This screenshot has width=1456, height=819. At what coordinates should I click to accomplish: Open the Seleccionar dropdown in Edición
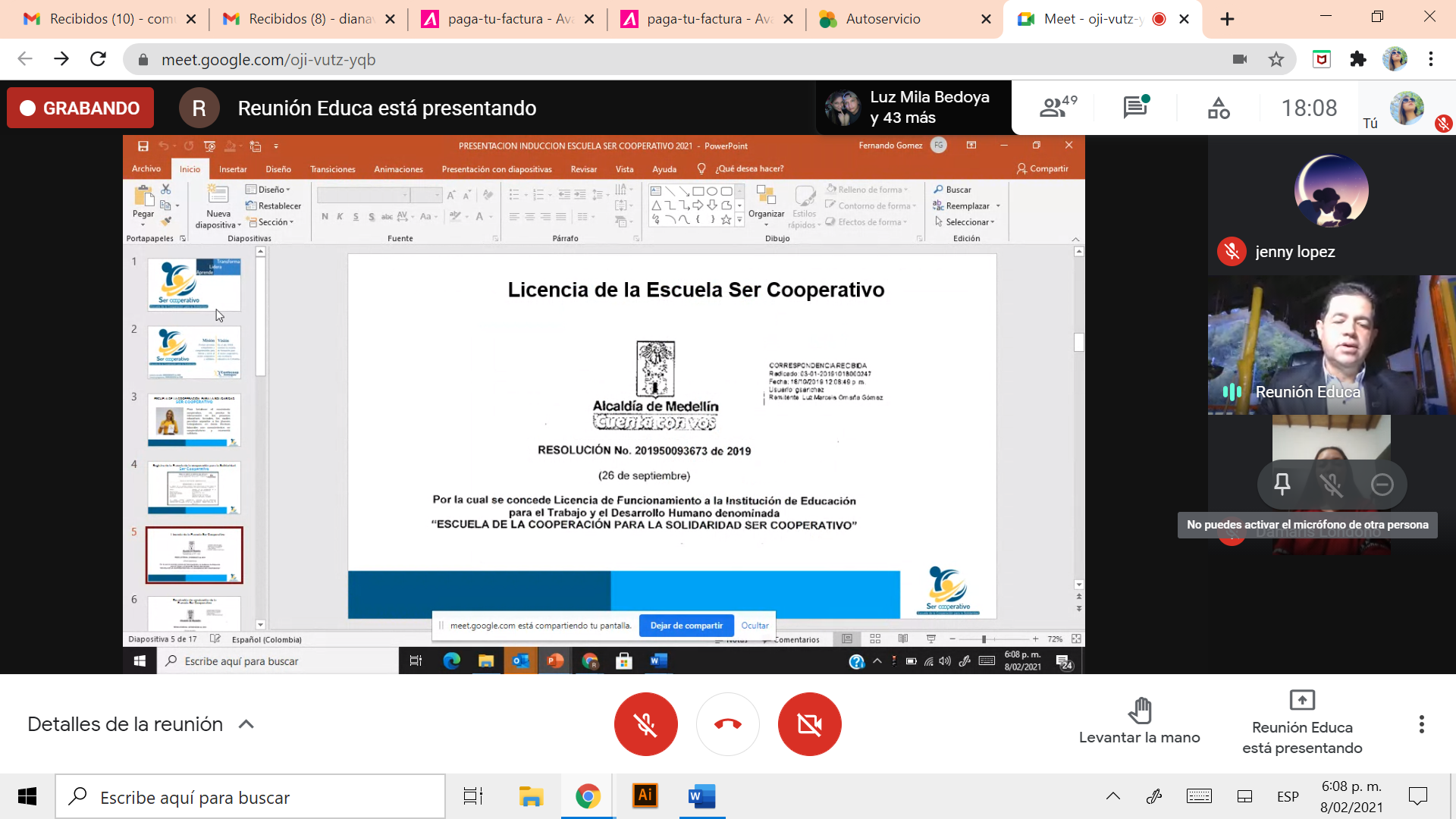tap(964, 222)
